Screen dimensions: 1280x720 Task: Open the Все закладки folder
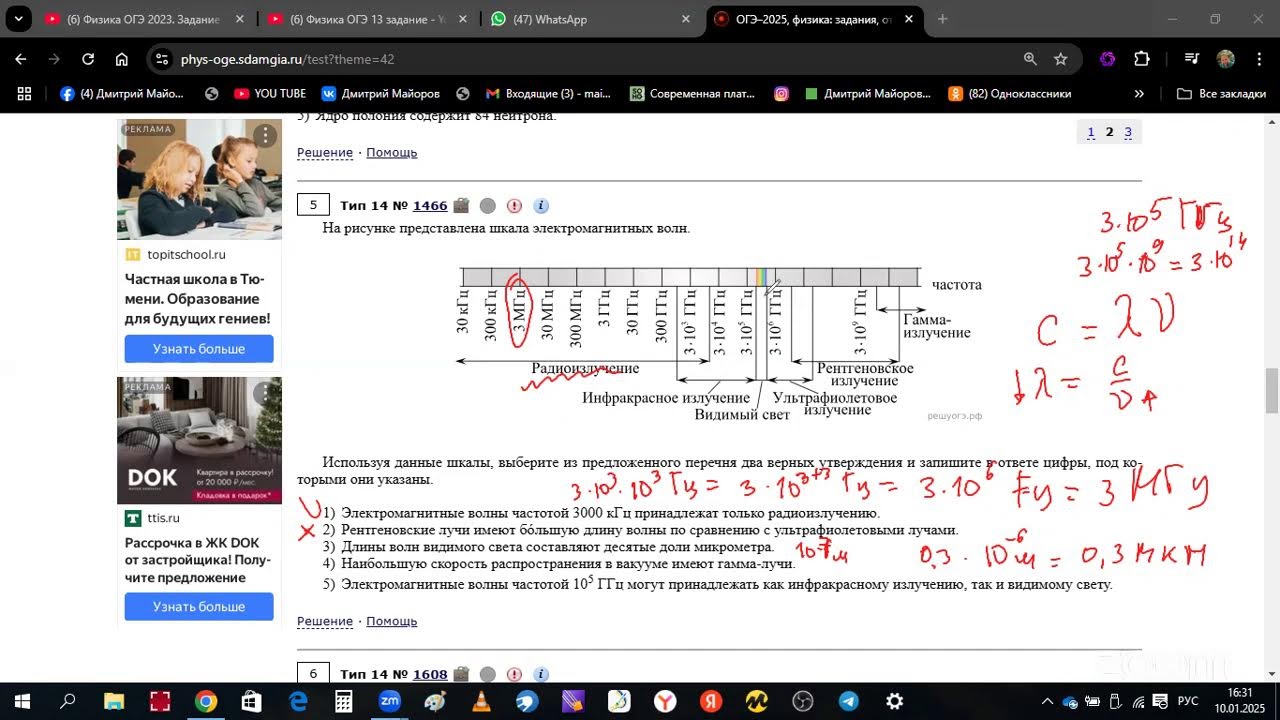(1221, 93)
